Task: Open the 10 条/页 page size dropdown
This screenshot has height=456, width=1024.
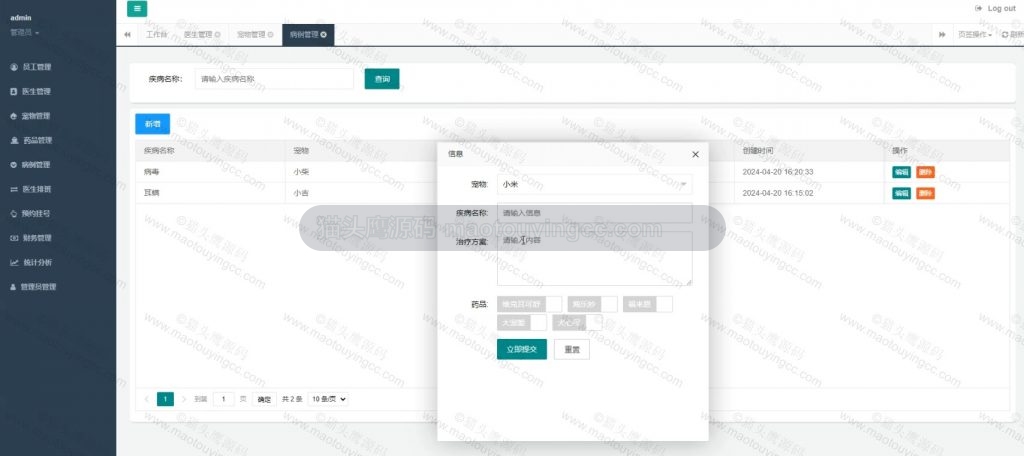Action: click(328, 399)
